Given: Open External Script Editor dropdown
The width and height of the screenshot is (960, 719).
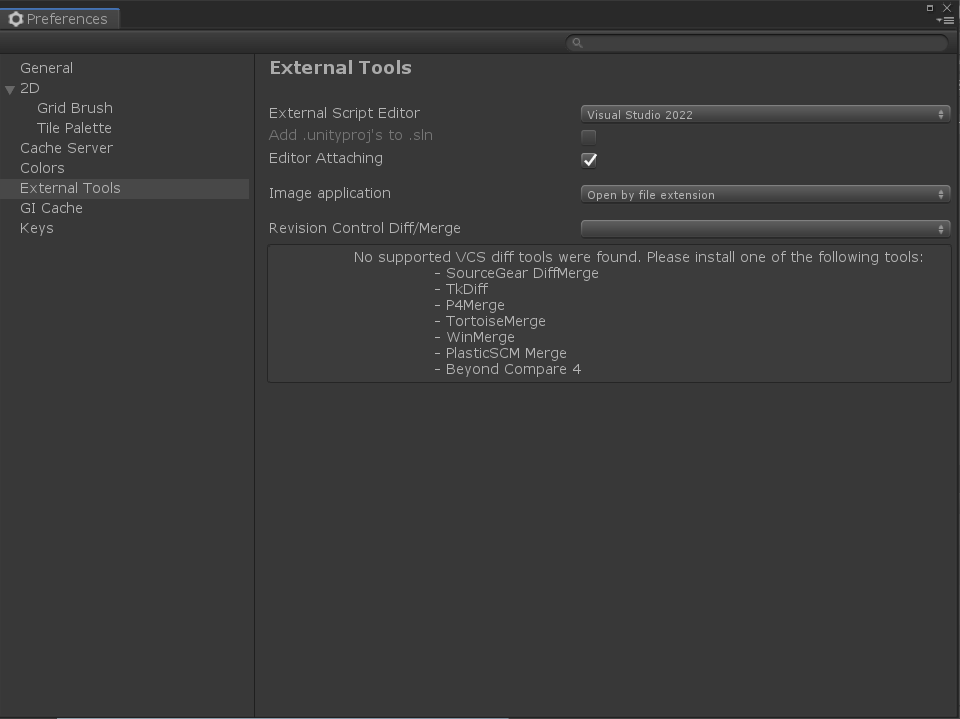Looking at the screenshot, I should click(765, 114).
